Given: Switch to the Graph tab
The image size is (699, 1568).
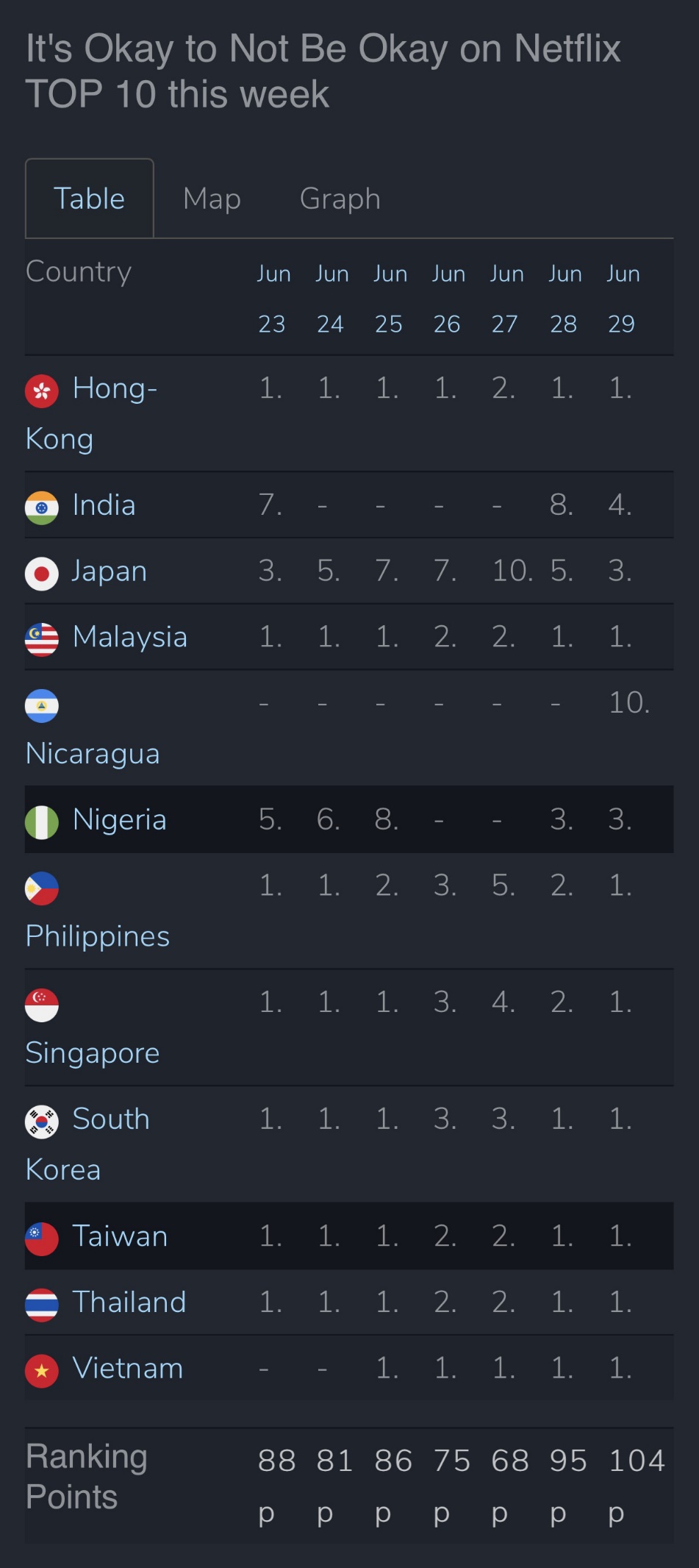Looking at the screenshot, I should [340, 199].
